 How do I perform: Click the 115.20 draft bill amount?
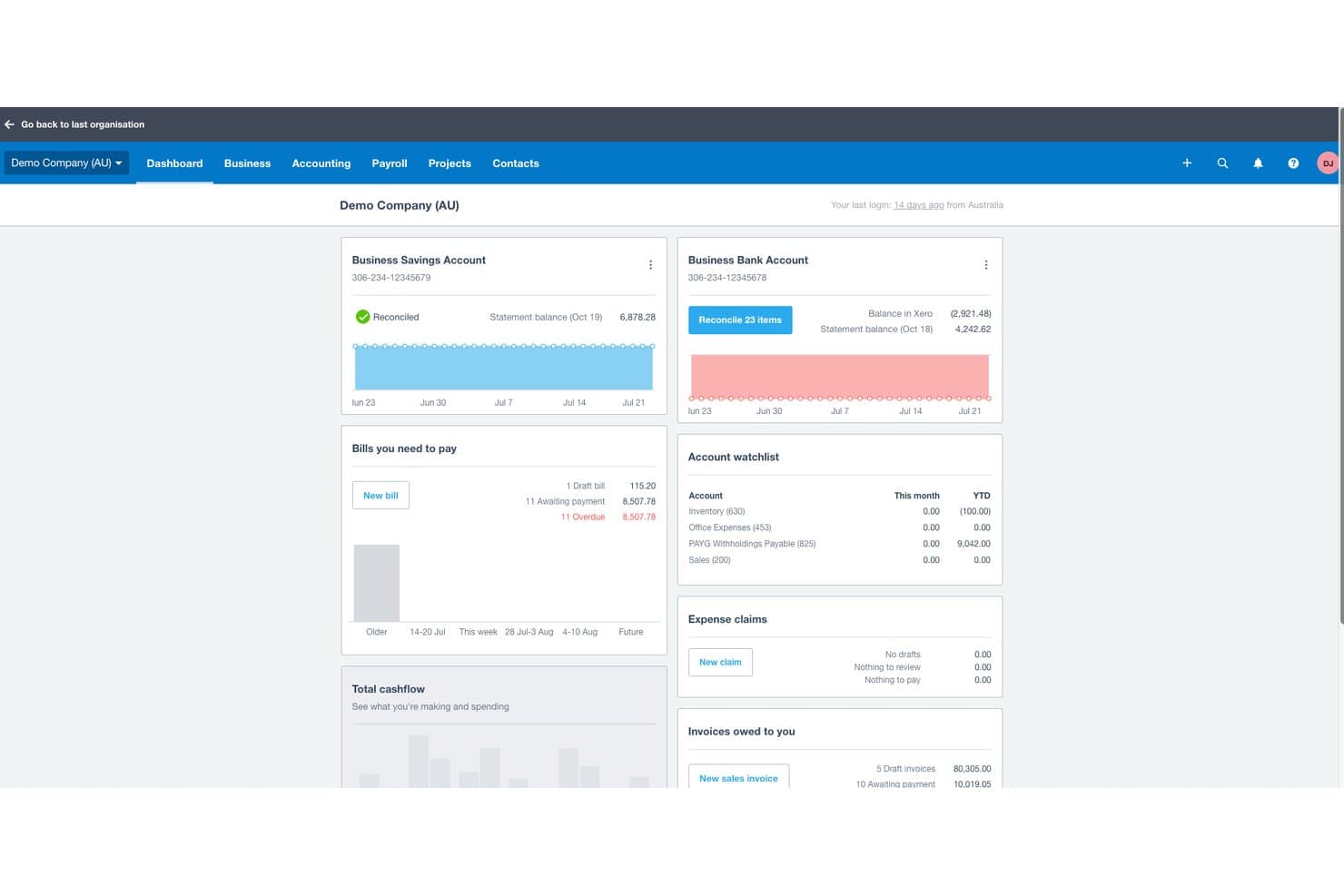[x=642, y=486]
